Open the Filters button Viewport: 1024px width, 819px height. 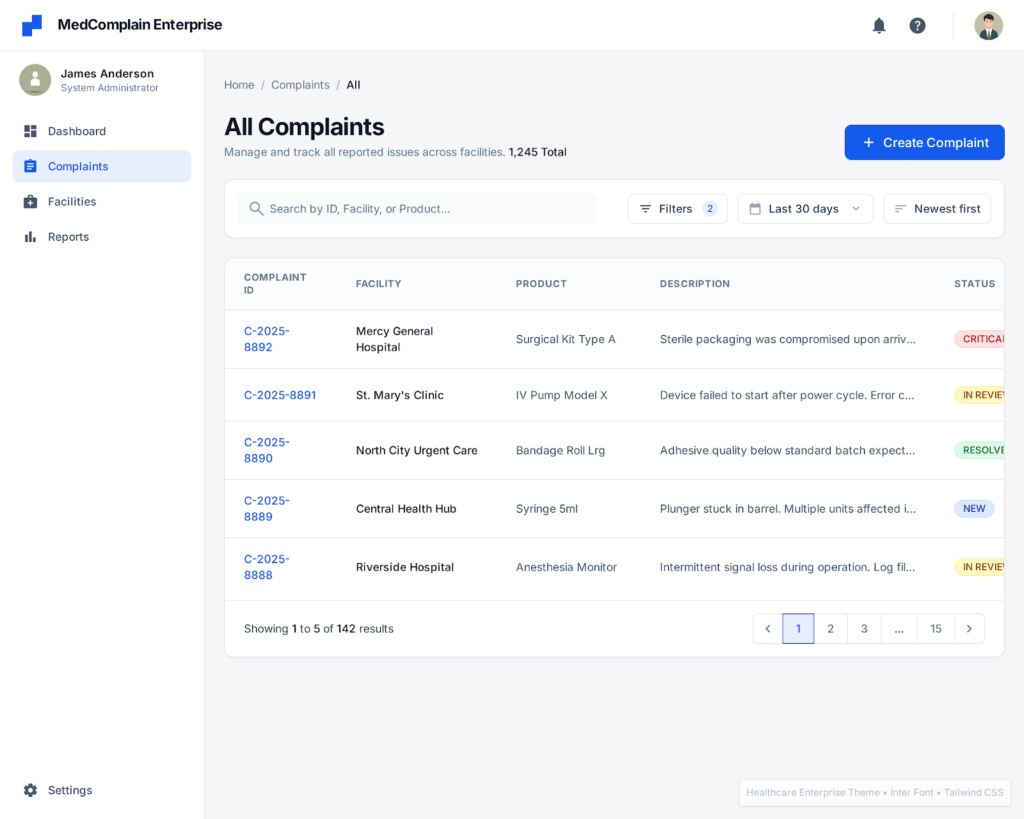coord(677,209)
